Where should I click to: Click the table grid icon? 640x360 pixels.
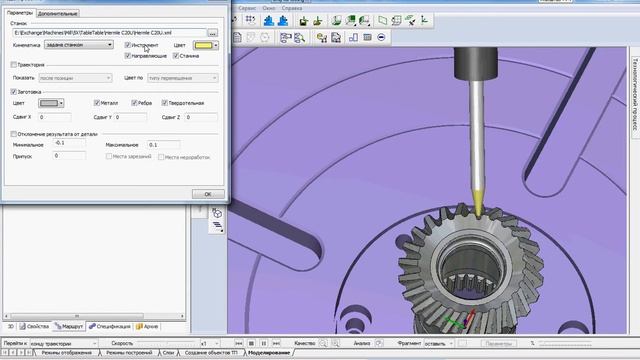pos(367,38)
